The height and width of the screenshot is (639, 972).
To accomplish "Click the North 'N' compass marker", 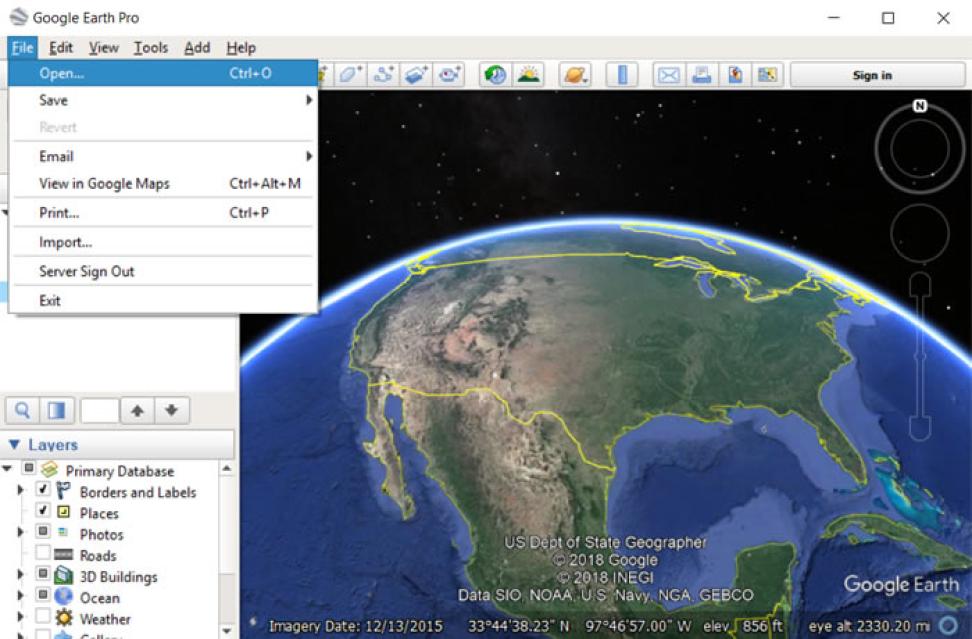I will (x=920, y=106).
